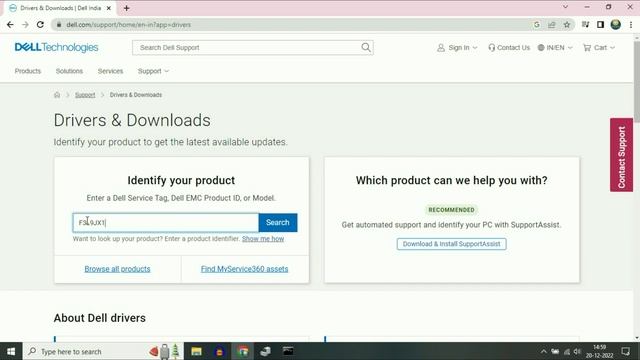Open a new browser tab
The height and width of the screenshot is (360, 640).
coord(127,8)
